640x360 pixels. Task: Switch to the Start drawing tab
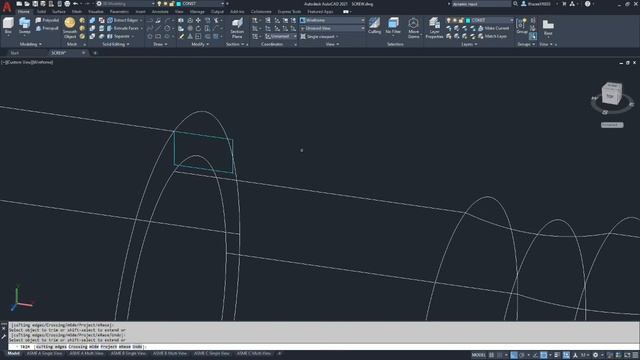coord(15,53)
